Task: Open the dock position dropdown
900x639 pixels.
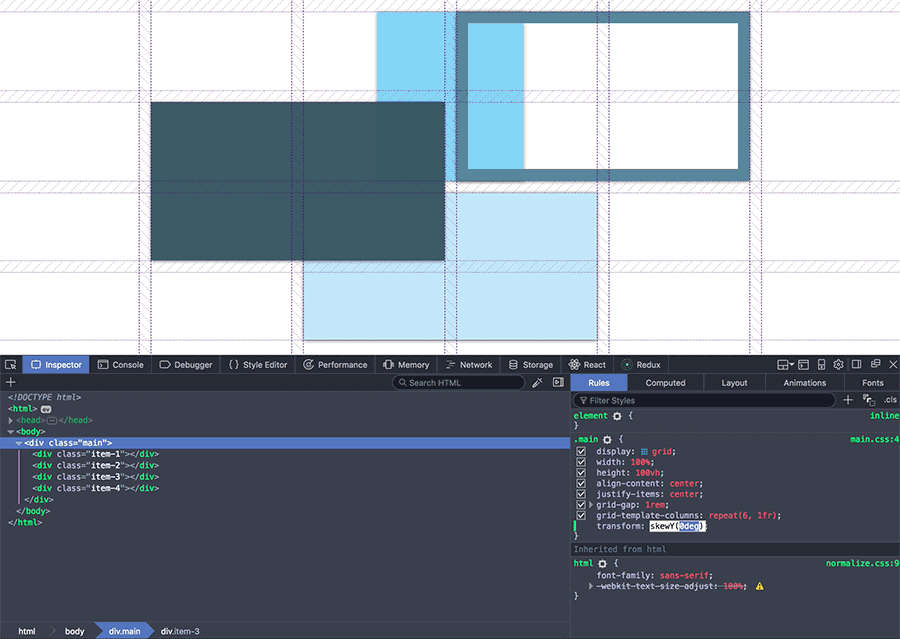Action: pos(785,365)
